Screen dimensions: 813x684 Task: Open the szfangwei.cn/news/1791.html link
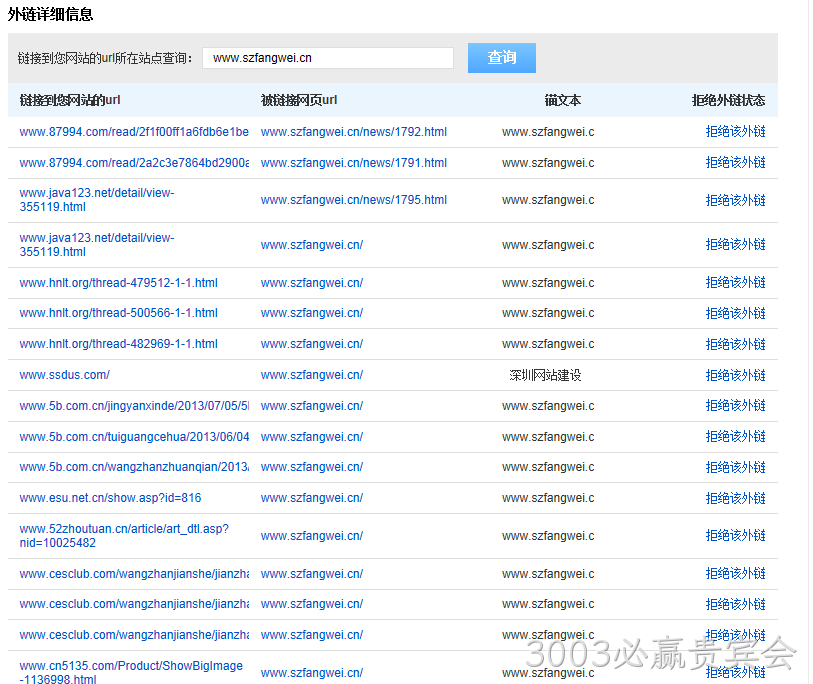tap(354, 163)
